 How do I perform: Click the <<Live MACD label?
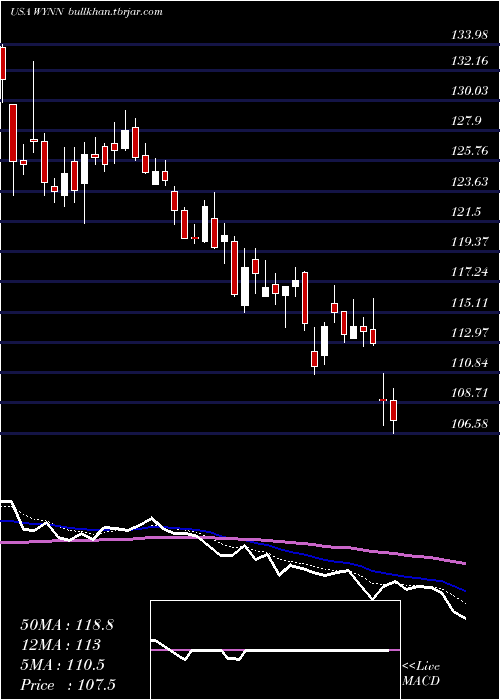(421, 674)
